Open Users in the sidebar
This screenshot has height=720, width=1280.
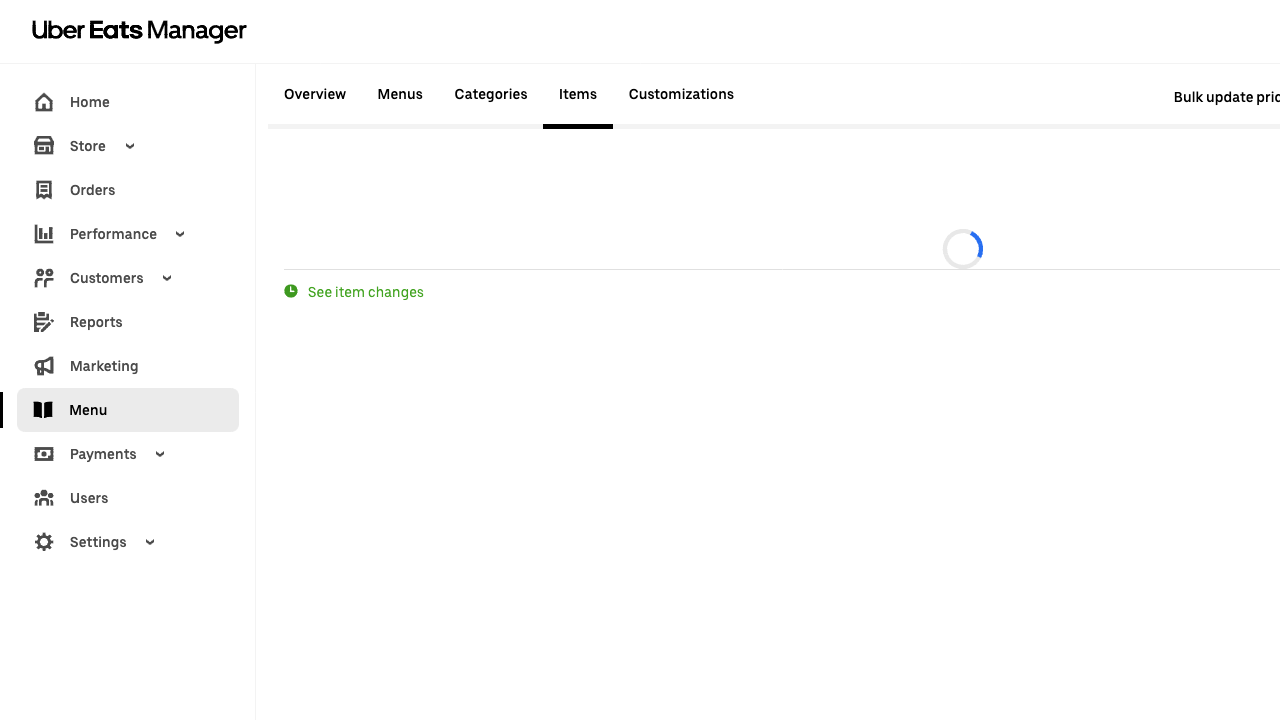89,498
